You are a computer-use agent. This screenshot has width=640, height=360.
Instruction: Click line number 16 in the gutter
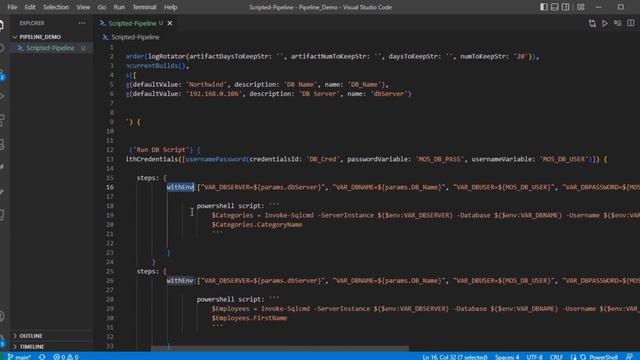click(110, 187)
